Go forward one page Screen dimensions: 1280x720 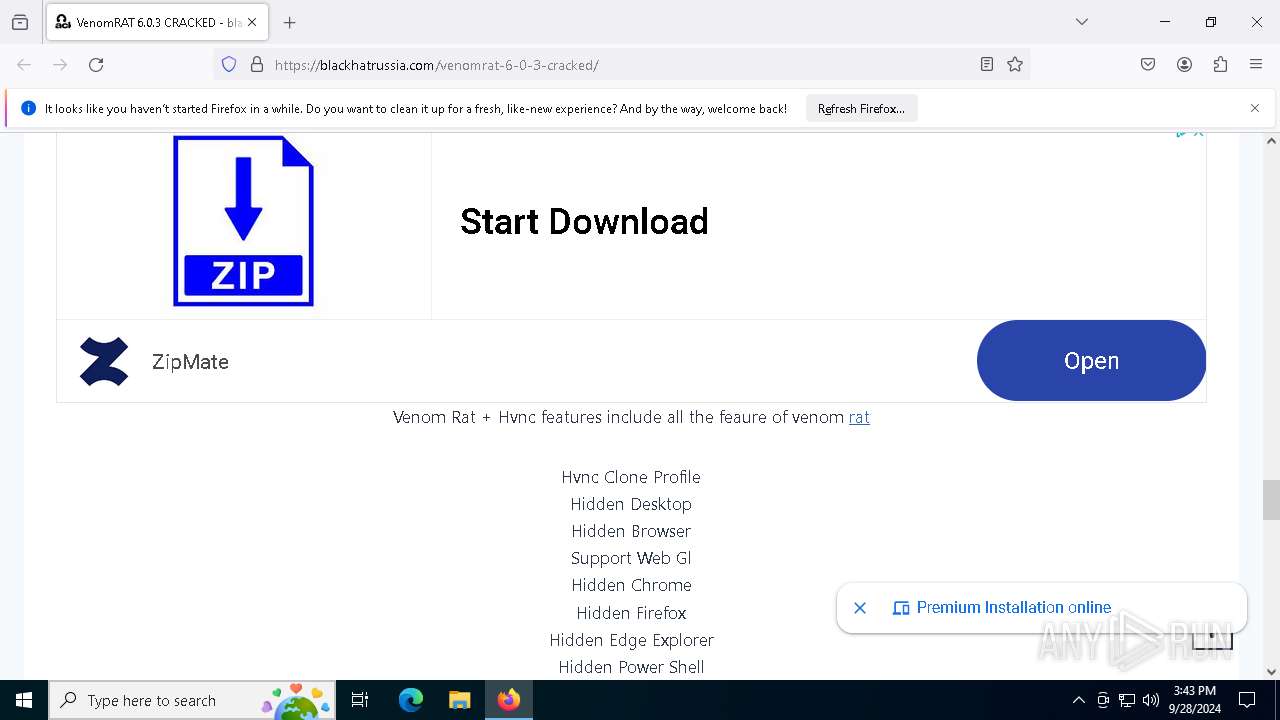pos(60,65)
